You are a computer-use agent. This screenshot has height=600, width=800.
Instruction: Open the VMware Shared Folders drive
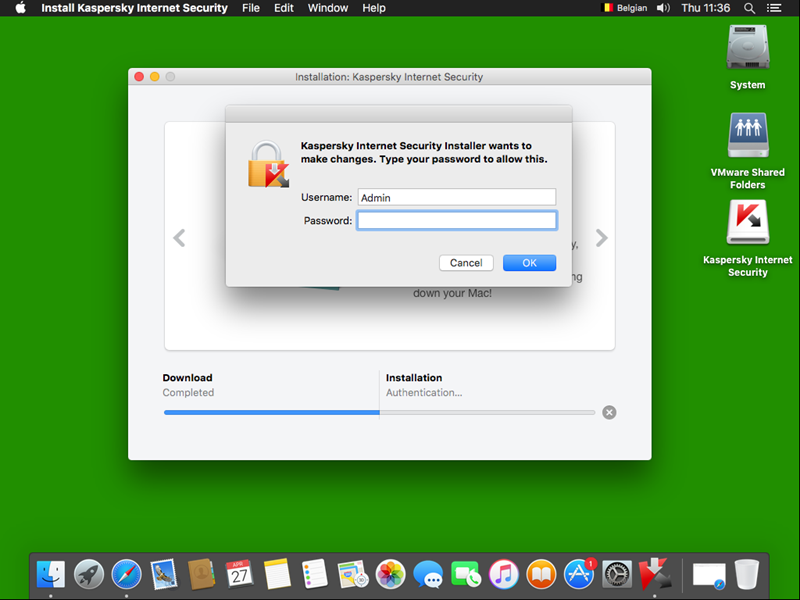747,136
